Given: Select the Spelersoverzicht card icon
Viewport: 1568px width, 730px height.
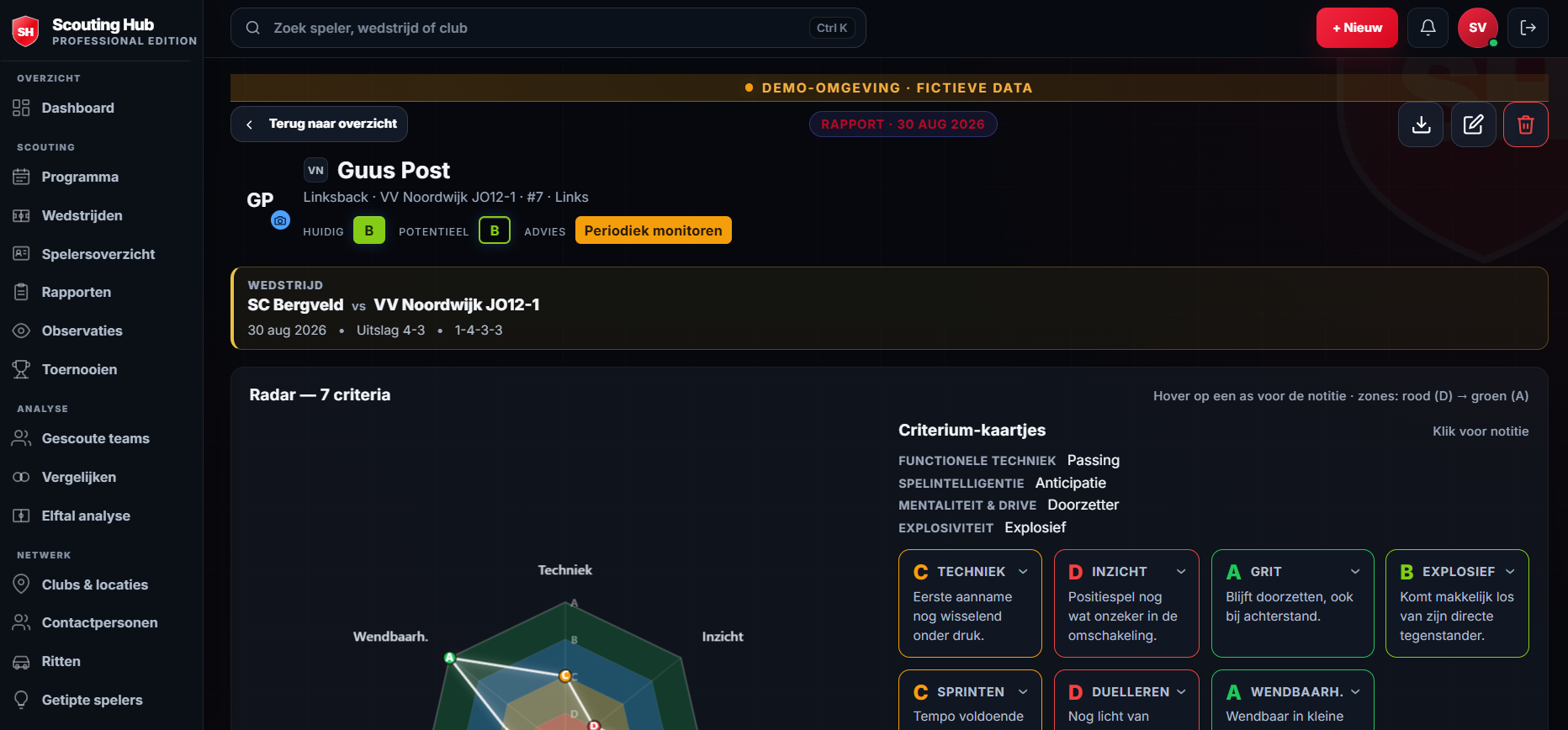Looking at the screenshot, I should click(x=21, y=254).
